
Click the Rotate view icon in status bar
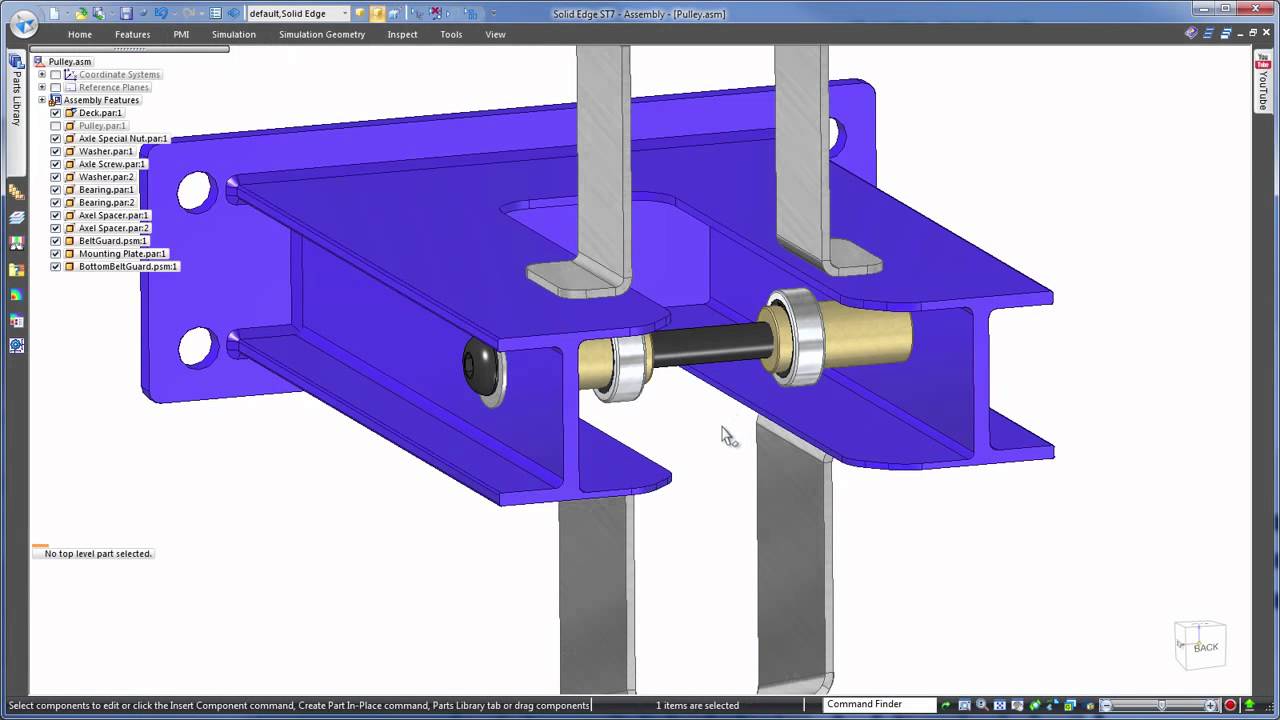pyautogui.click(x=1034, y=705)
